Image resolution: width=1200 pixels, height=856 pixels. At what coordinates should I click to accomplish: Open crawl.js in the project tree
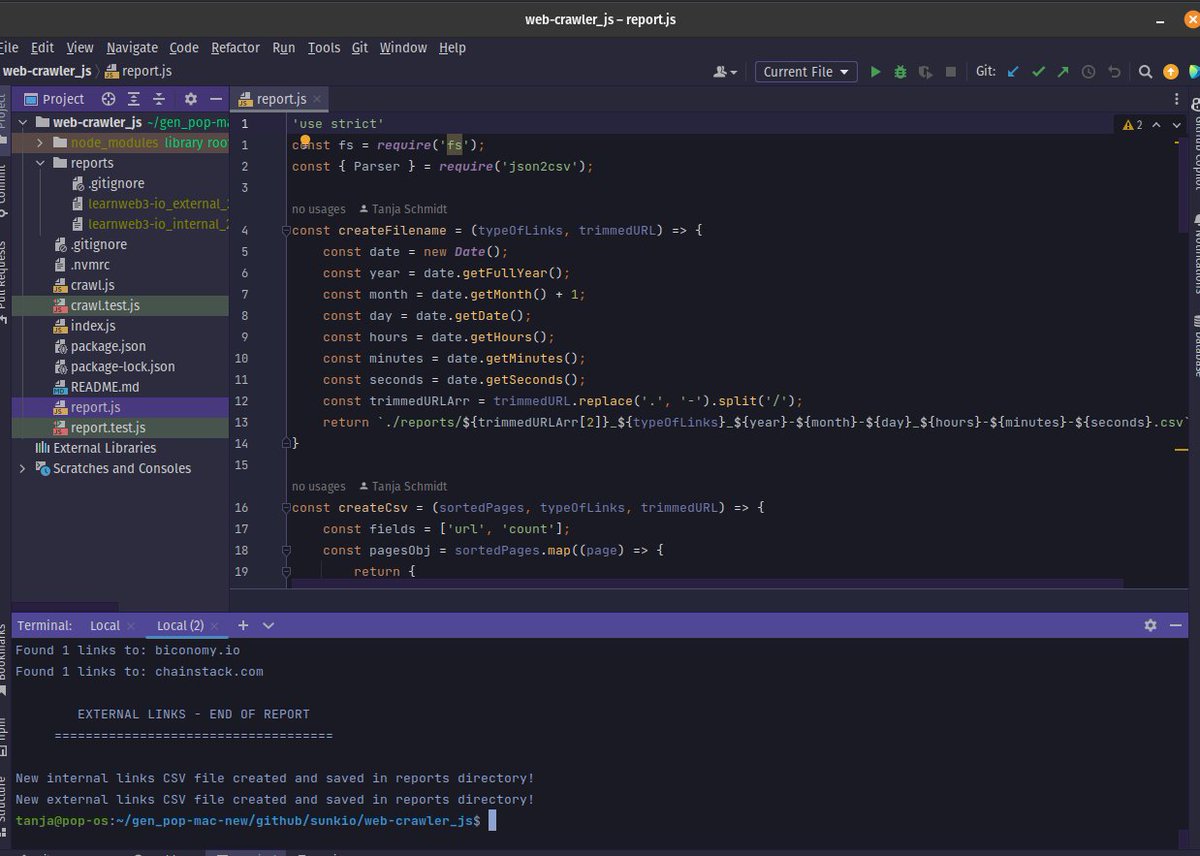[84, 285]
